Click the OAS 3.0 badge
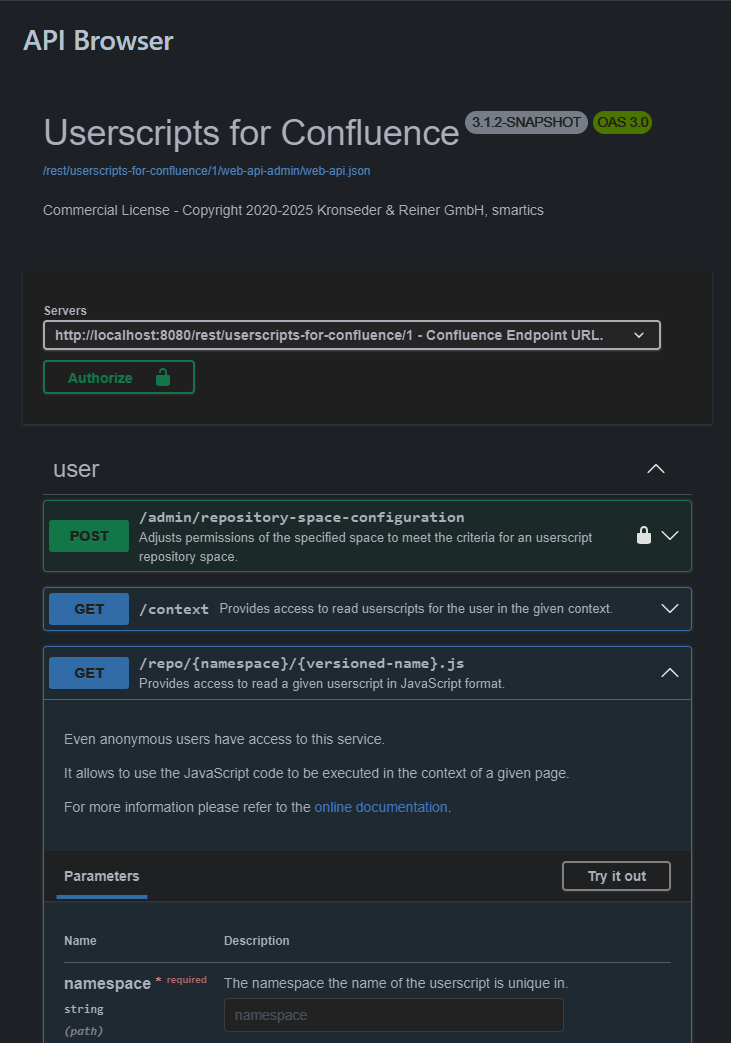Viewport: 731px width, 1043px height. click(x=622, y=123)
